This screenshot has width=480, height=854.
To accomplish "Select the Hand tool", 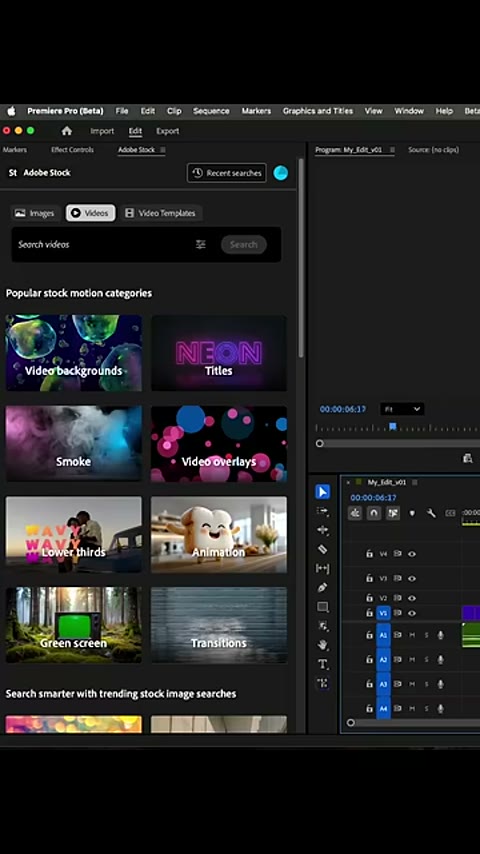I will coord(322,645).
